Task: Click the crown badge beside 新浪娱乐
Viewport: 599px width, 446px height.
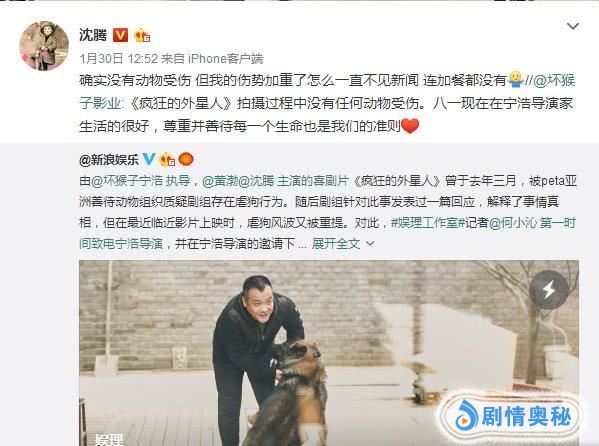Action: point(167,159)
